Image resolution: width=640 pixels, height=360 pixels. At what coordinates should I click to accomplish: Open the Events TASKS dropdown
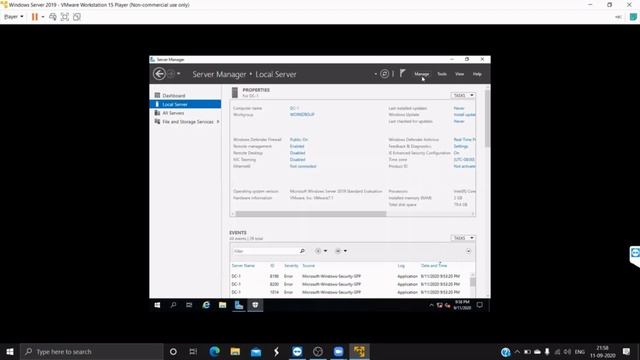(463, 238)
